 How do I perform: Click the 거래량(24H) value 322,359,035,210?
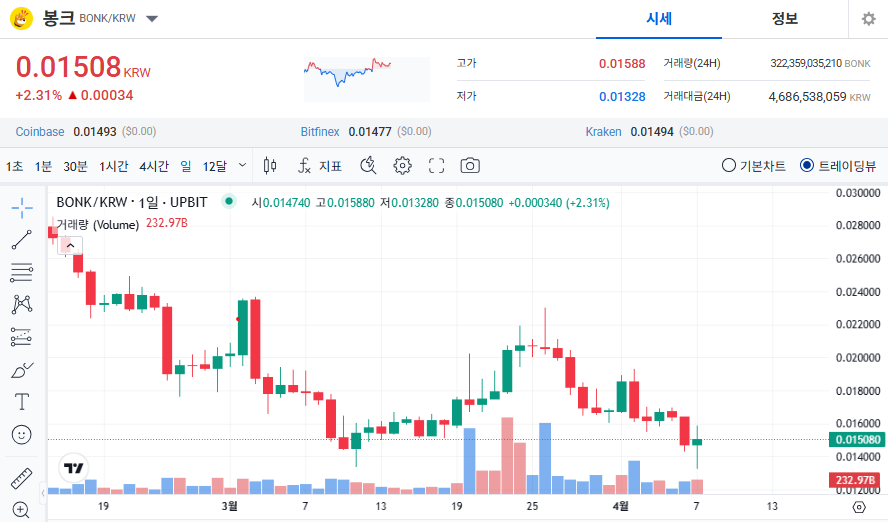click(x=805, y=63)
